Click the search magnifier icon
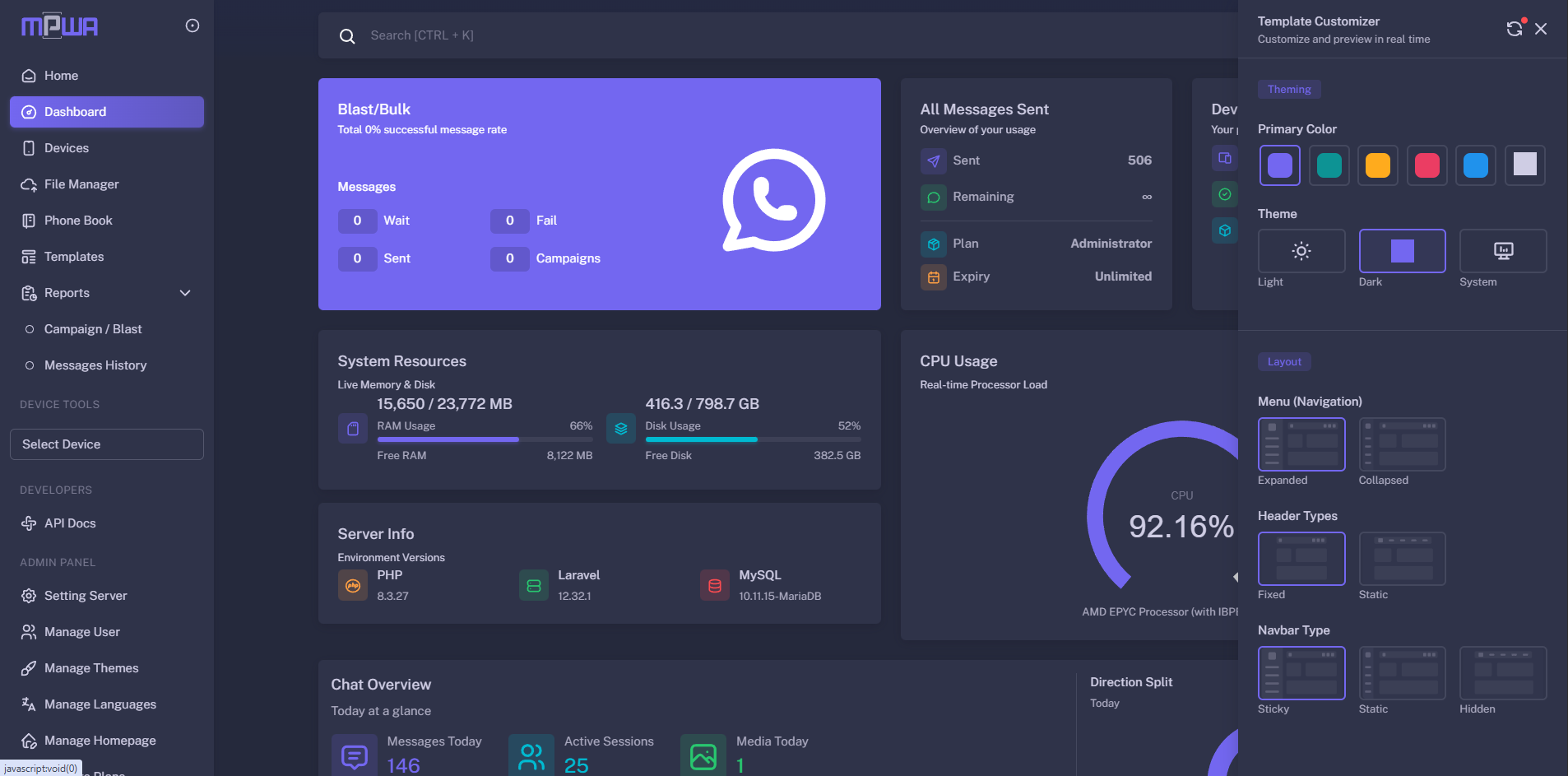 [x=347, y=36]
